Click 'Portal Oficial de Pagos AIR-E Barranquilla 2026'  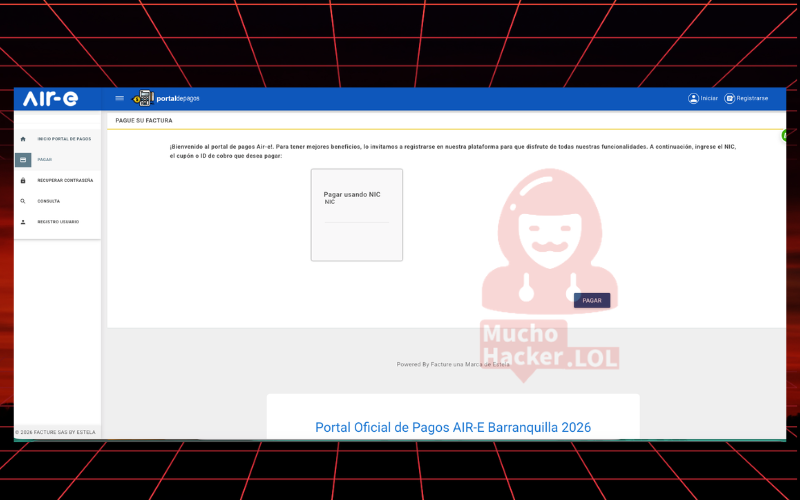[453, 428]
